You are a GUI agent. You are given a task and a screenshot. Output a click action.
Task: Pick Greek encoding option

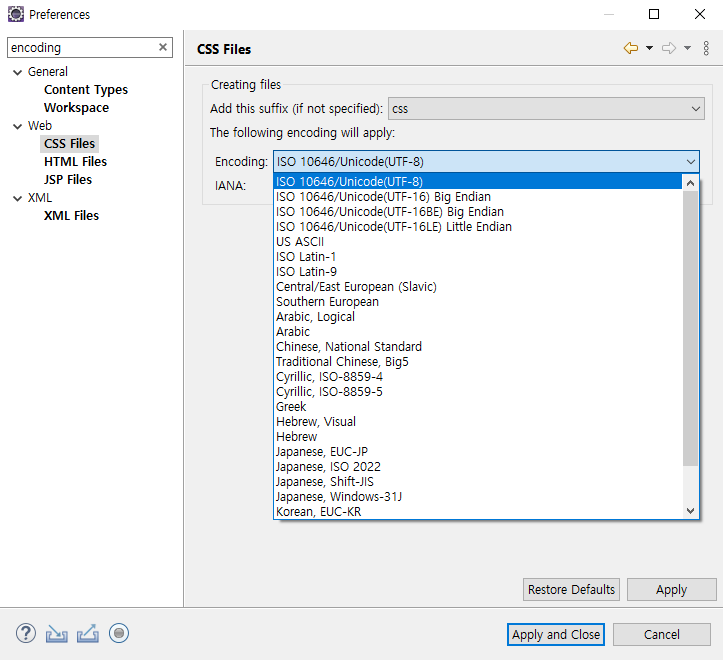478,406
